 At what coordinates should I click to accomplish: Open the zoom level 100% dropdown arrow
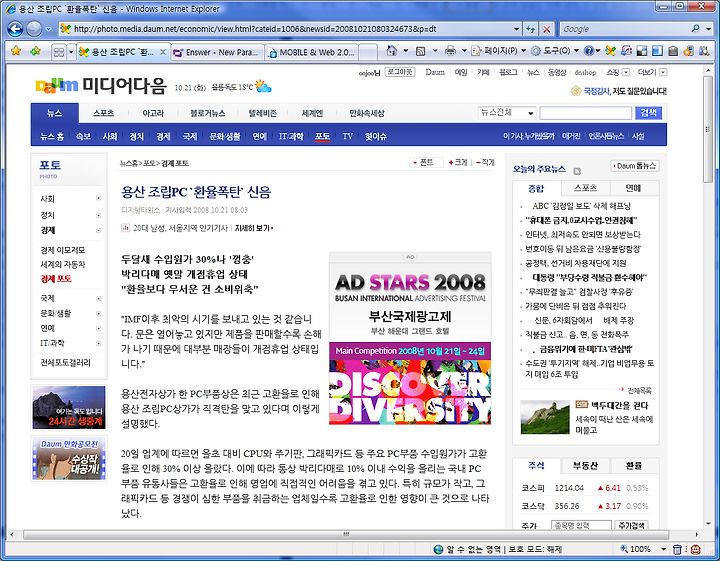pyautogui.click(x=663, y=549)
